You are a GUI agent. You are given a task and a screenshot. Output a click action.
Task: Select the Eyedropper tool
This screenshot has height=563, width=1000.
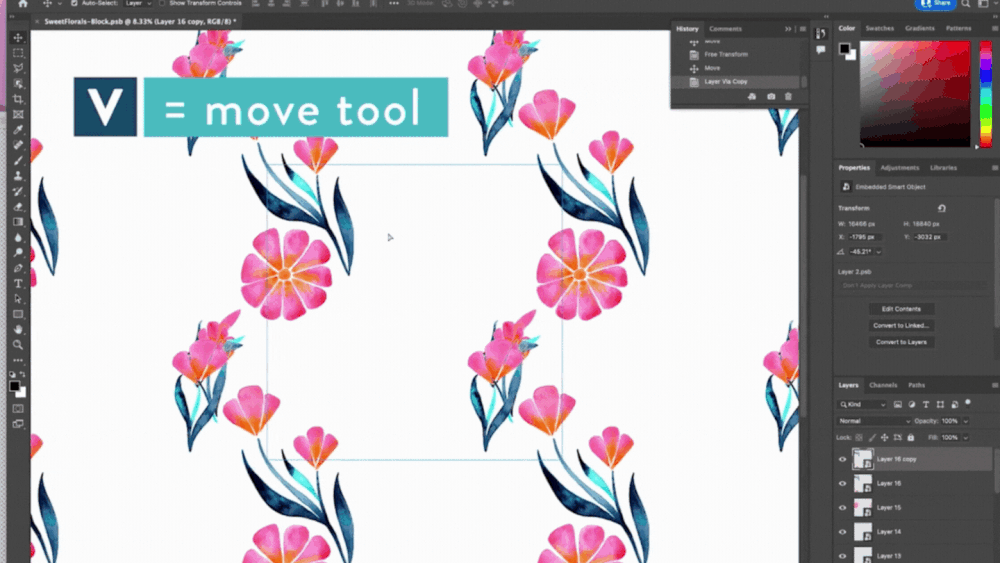click(18, 129)
